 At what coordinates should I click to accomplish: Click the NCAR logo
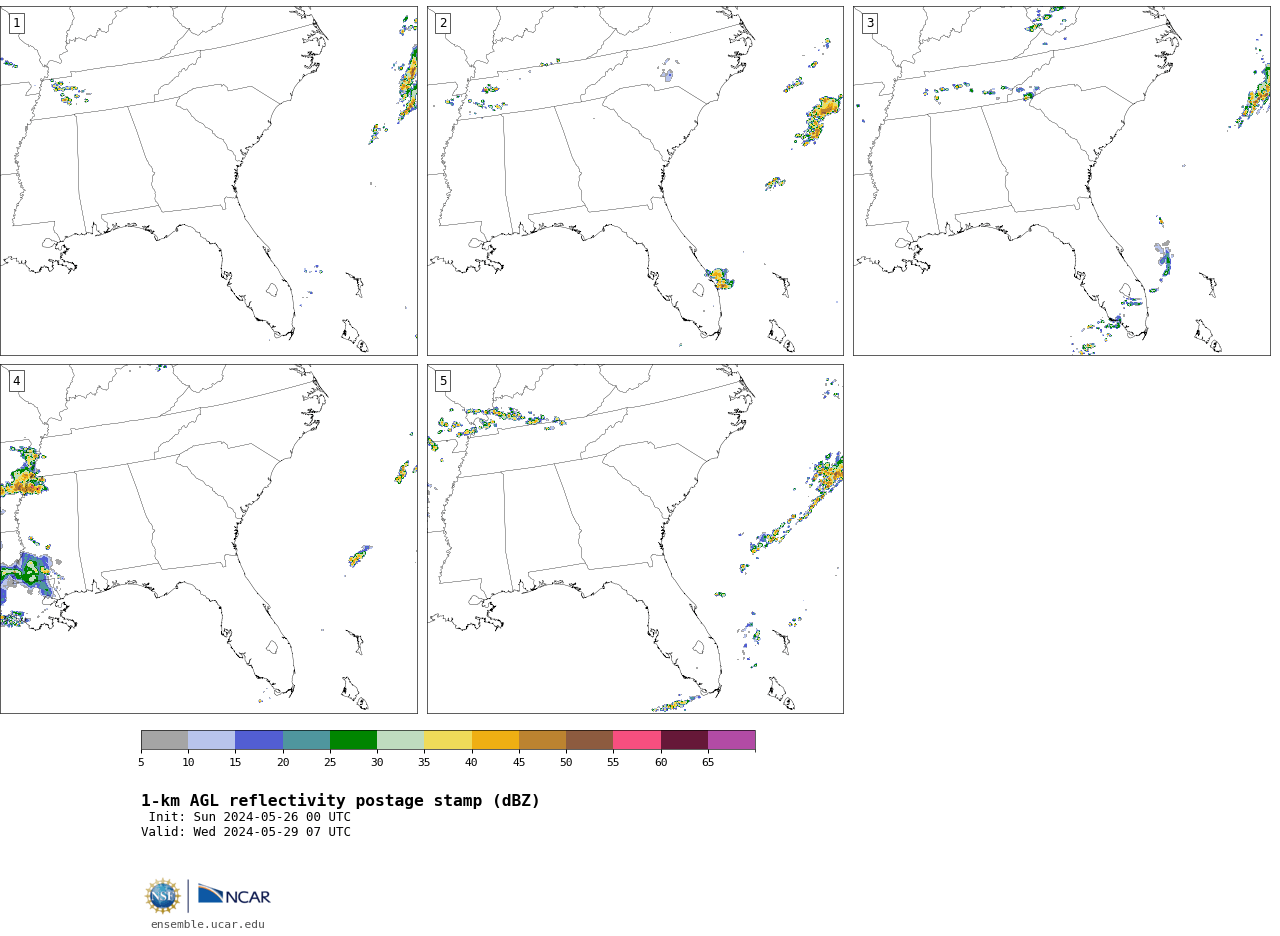234,895
